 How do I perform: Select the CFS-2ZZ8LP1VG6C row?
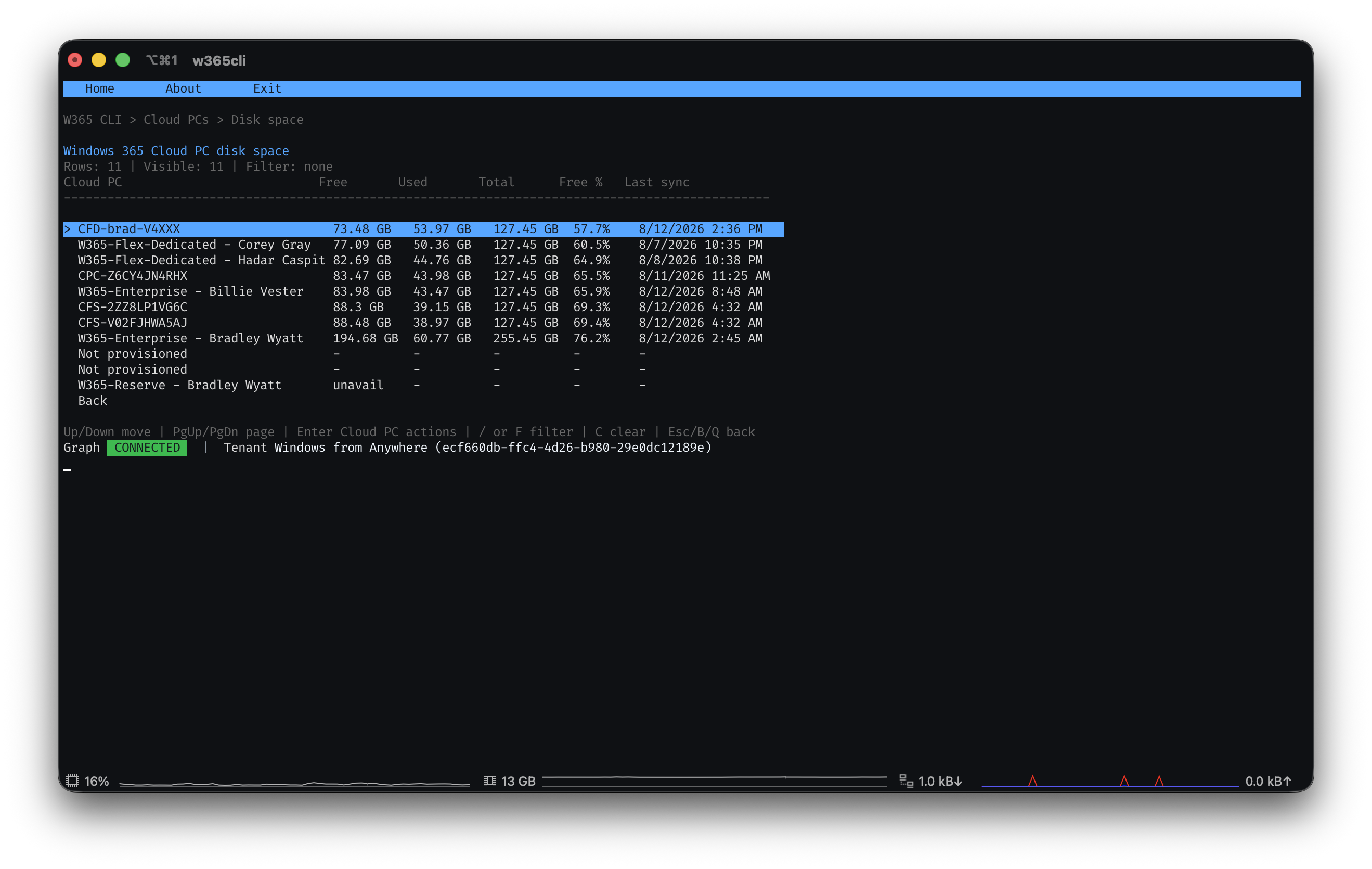point(423,307)
